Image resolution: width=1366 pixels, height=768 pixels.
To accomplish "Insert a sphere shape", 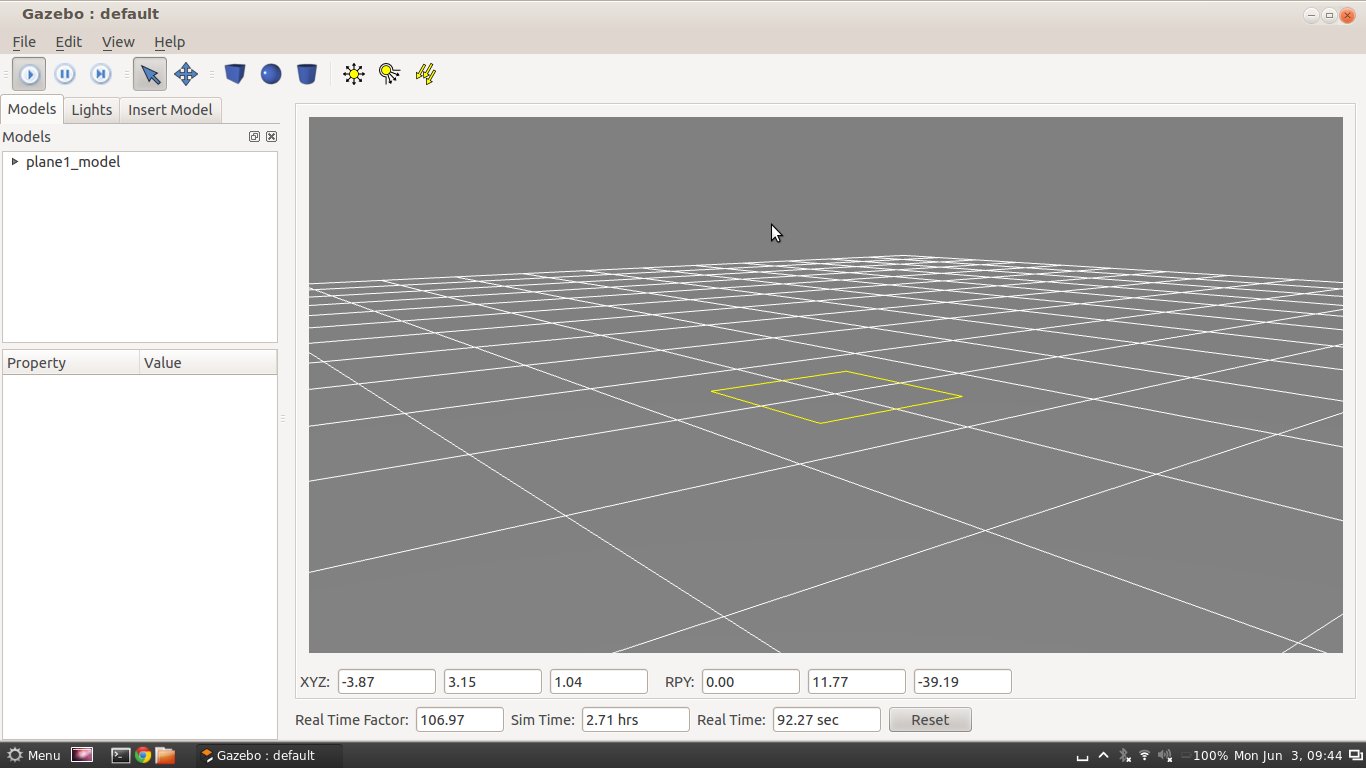I will point(271,74).
